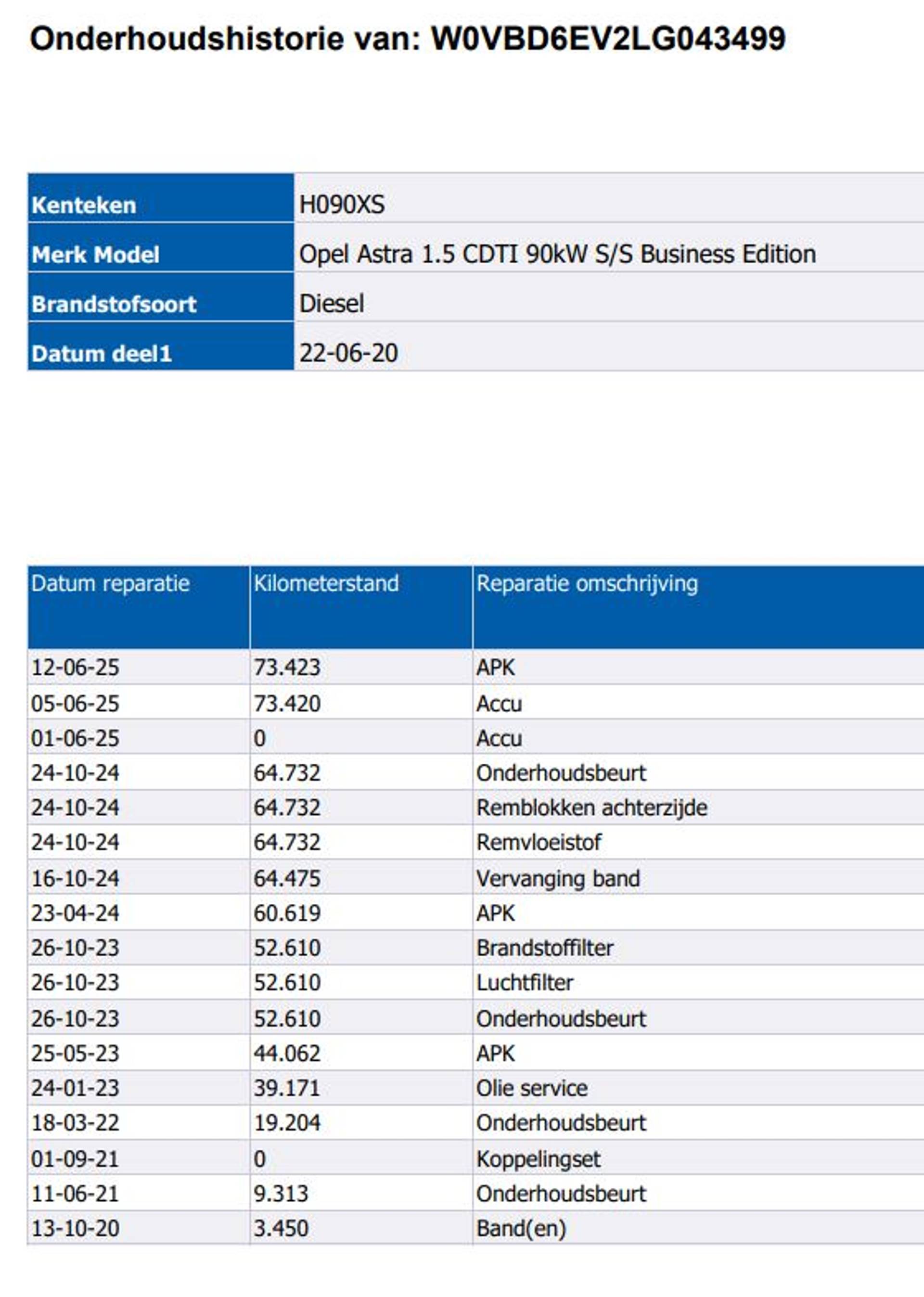
Task: Click the Opel Astra model description text
Action: 557,254
